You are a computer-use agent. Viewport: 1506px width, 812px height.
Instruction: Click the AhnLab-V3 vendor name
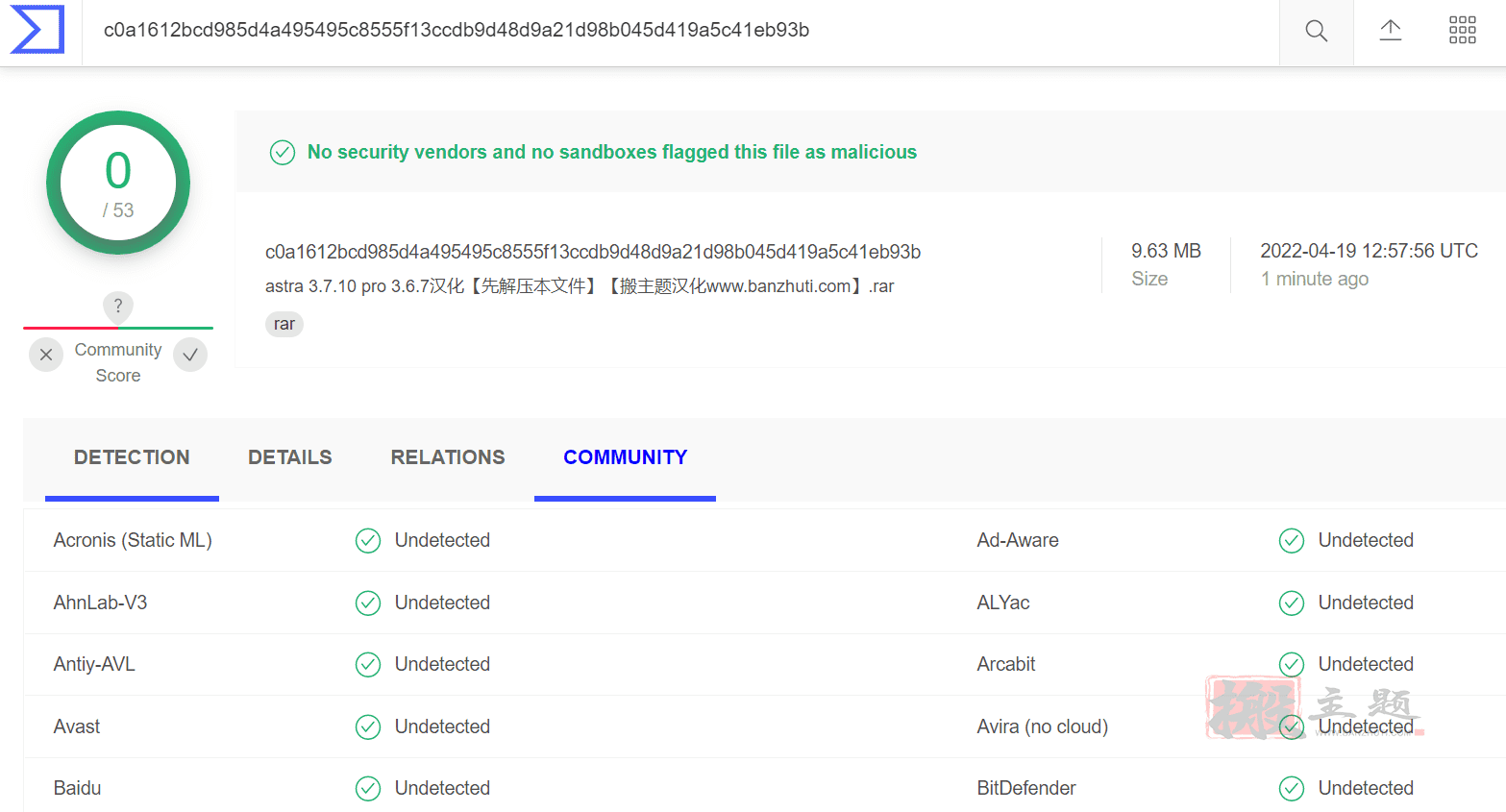[100, 603]
